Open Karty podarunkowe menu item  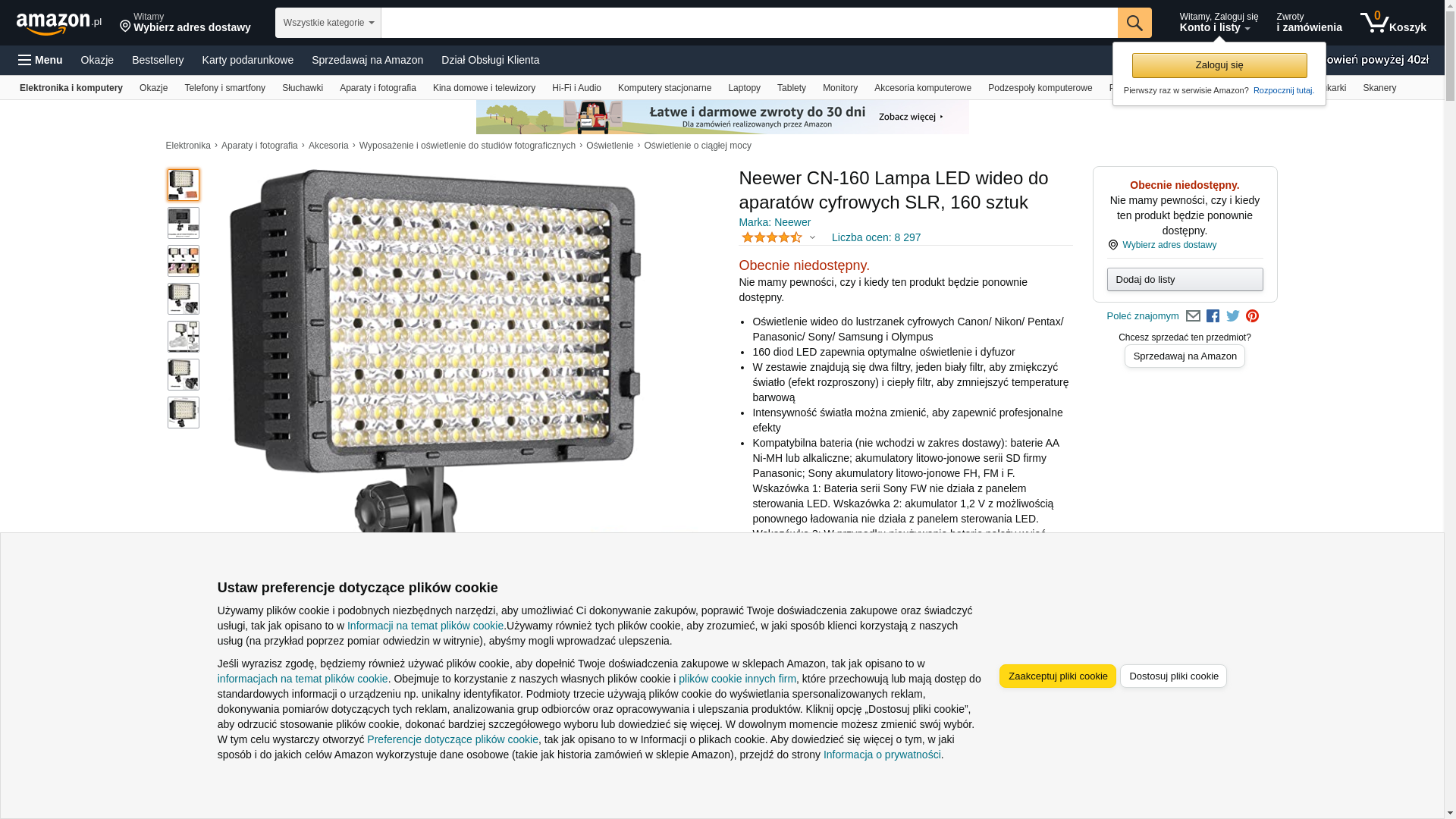247,60
